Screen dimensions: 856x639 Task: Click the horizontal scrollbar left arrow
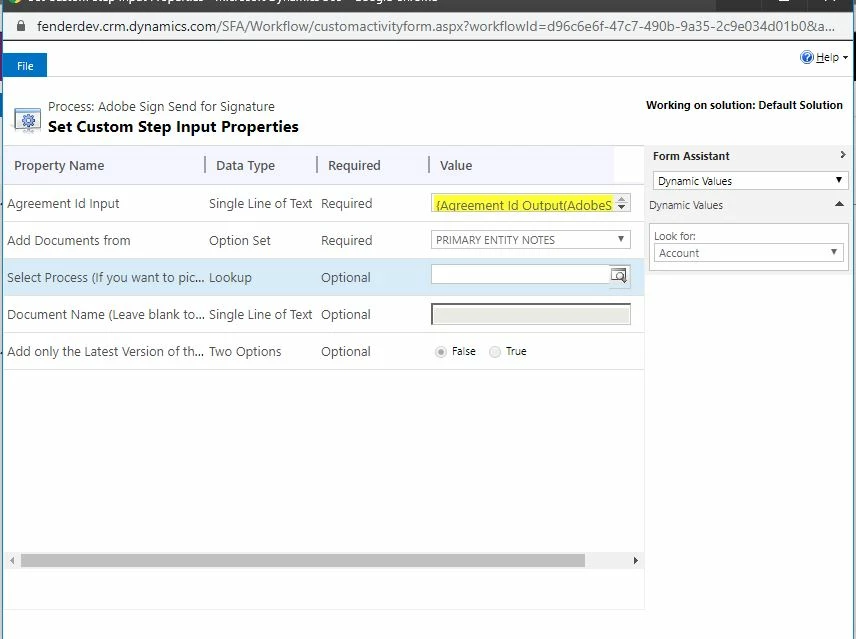pos(12,560)
